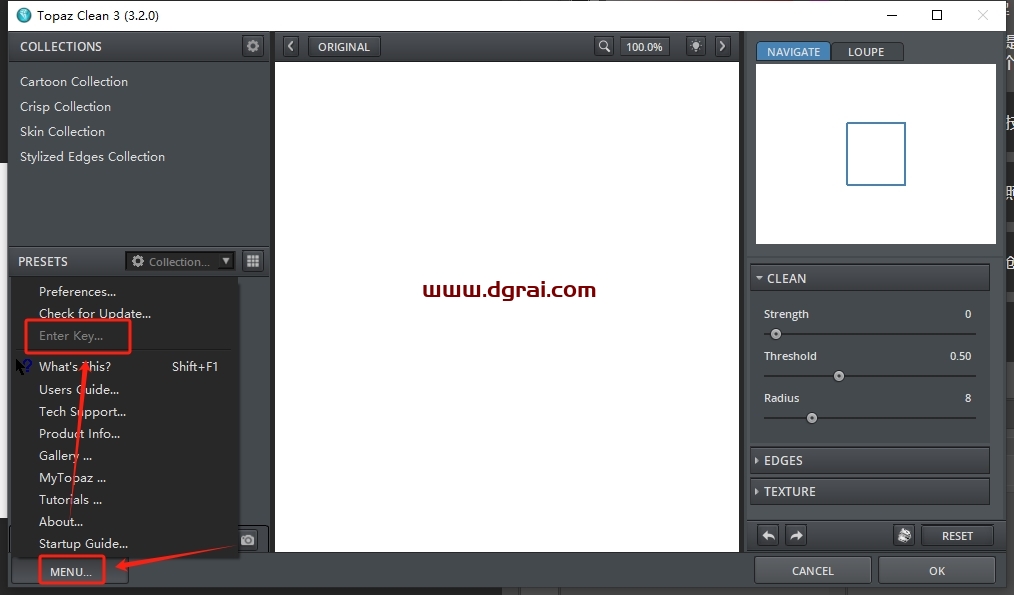
Task: Go to next view with right chevron
Action: [722, 47]
